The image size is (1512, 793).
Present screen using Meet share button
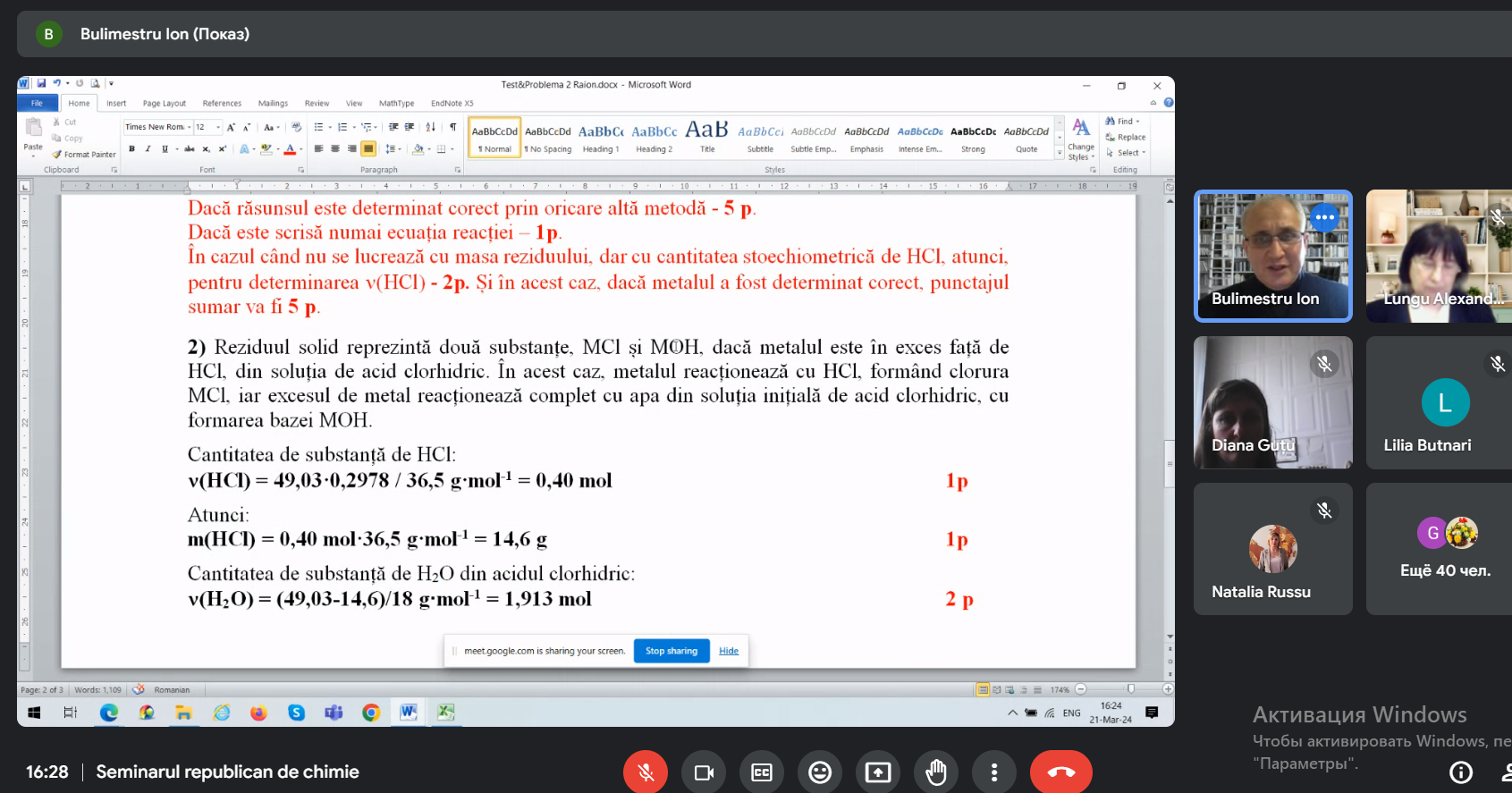point(878,772)
